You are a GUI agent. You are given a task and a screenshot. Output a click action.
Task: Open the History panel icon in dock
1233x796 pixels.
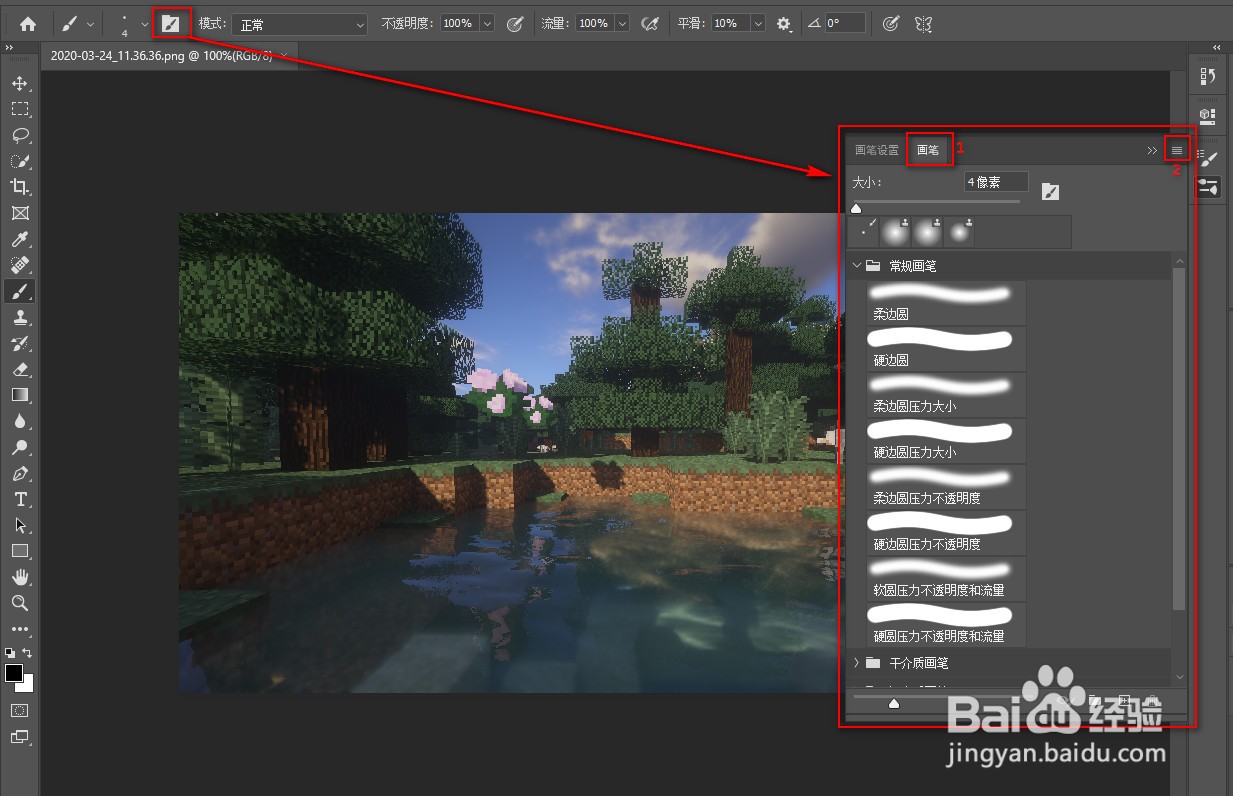(1208, 77)
